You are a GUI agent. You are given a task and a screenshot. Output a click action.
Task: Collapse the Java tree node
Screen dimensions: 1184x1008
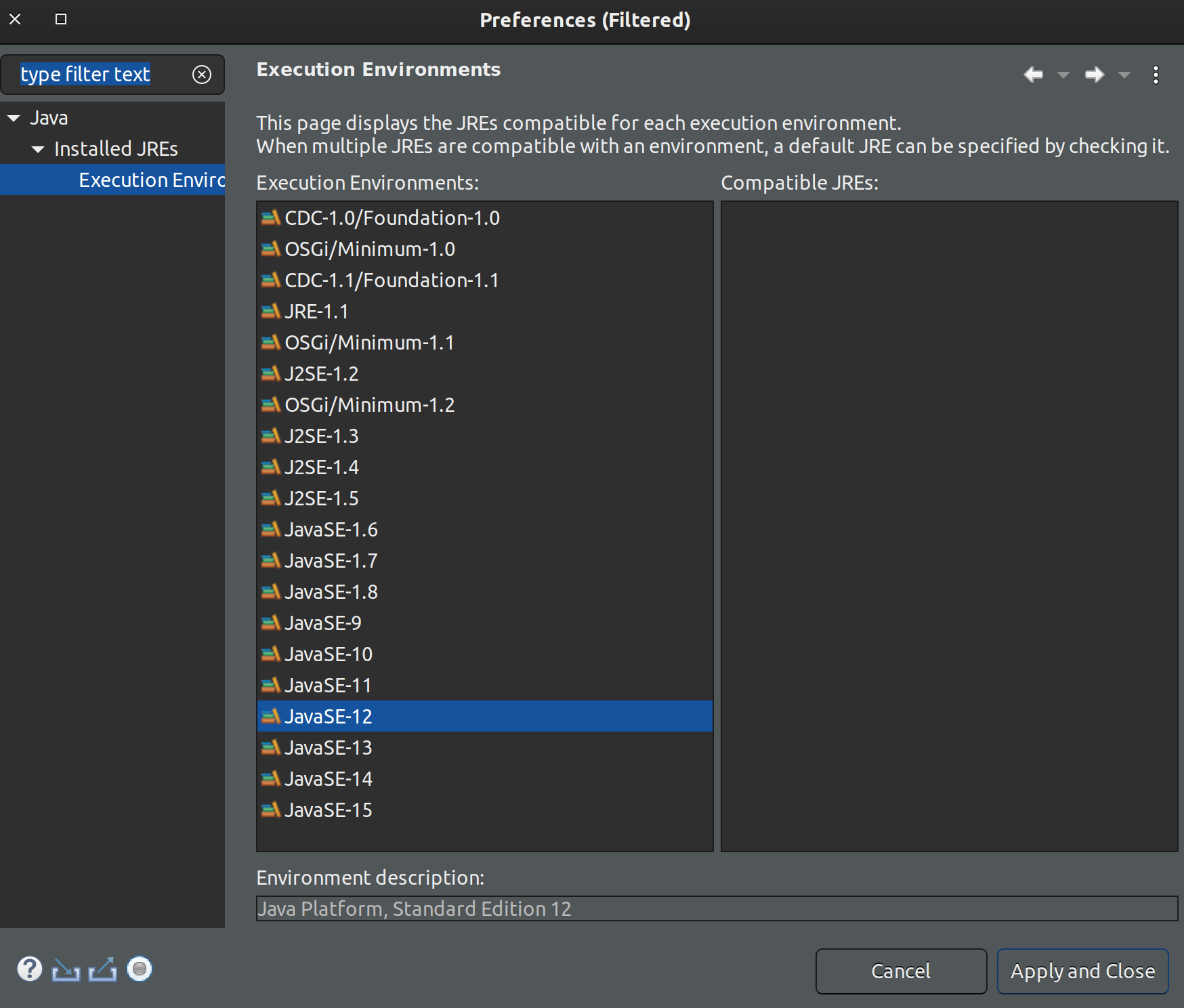tap(14, 119)
